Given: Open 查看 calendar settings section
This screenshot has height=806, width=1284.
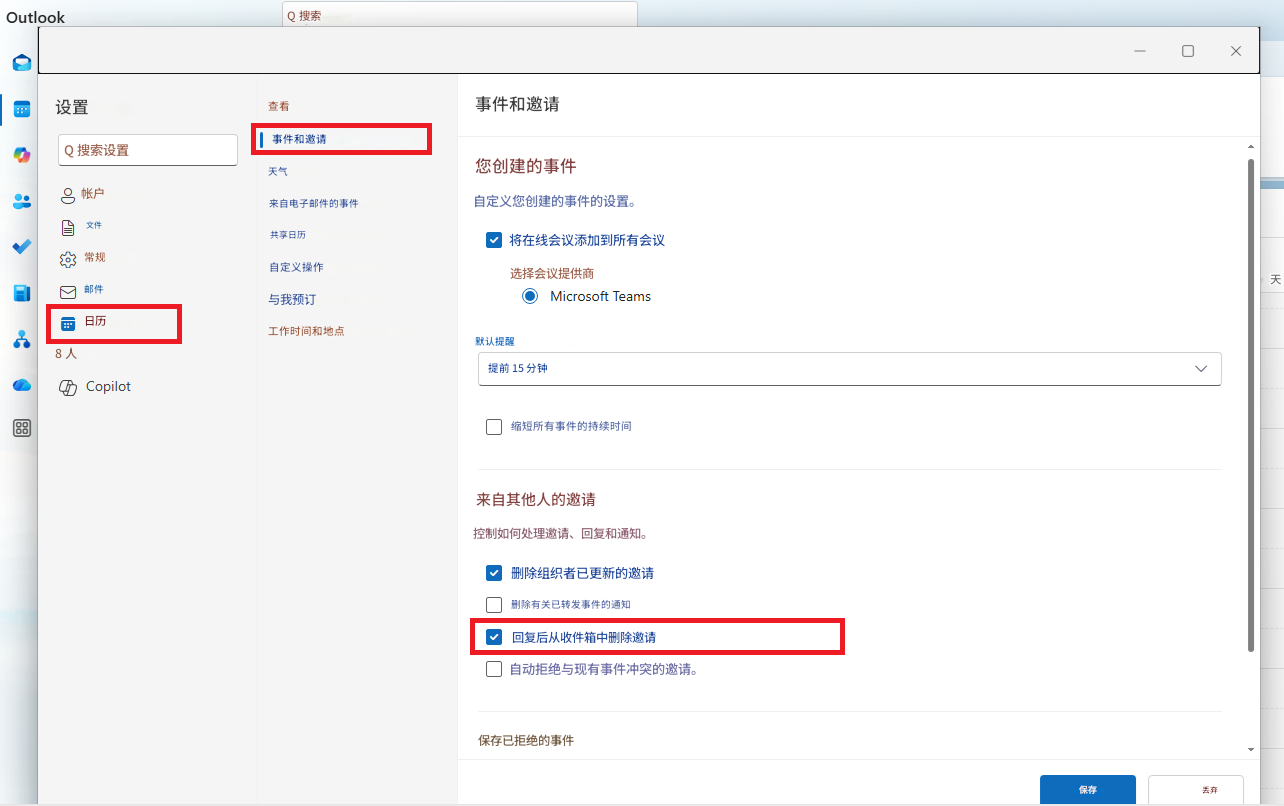Looking at the screenshot, I should click(x=279, y=106).
